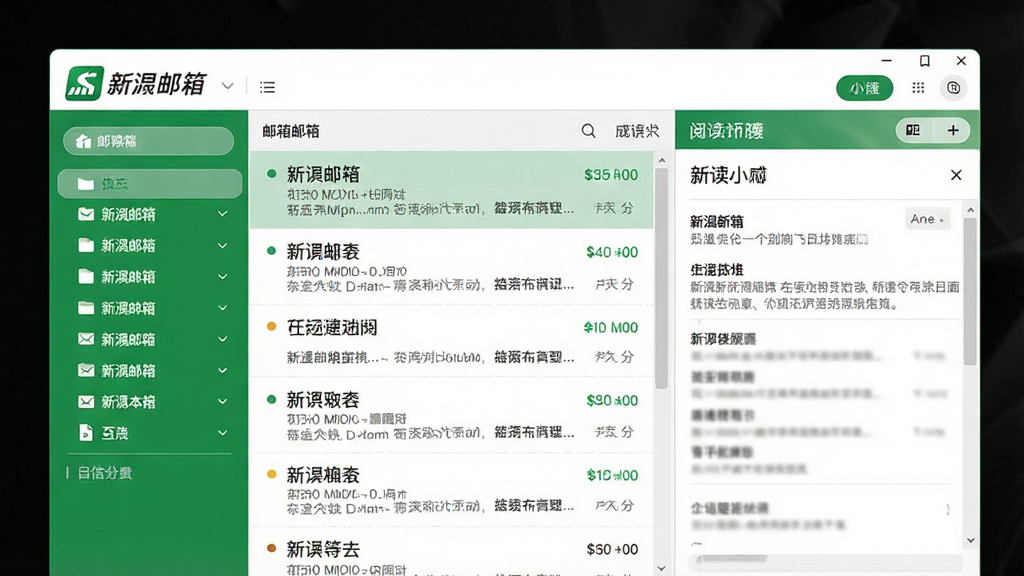The height and width of the screenshot is (576, 1024).
Task: Click the $10 M00 amount
Action: 611,327
